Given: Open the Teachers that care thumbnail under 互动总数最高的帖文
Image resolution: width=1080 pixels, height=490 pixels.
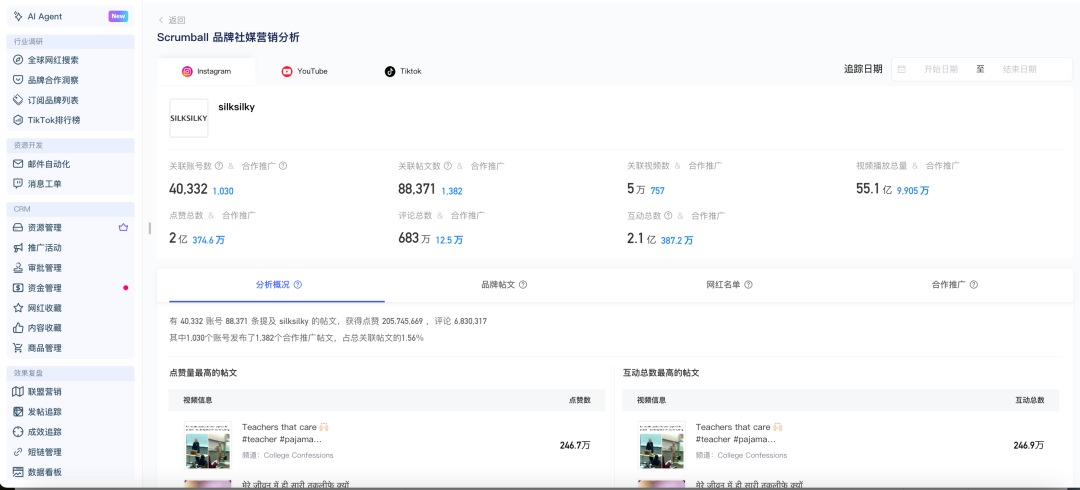Looking at the screenshot, I should pos(662,446).
